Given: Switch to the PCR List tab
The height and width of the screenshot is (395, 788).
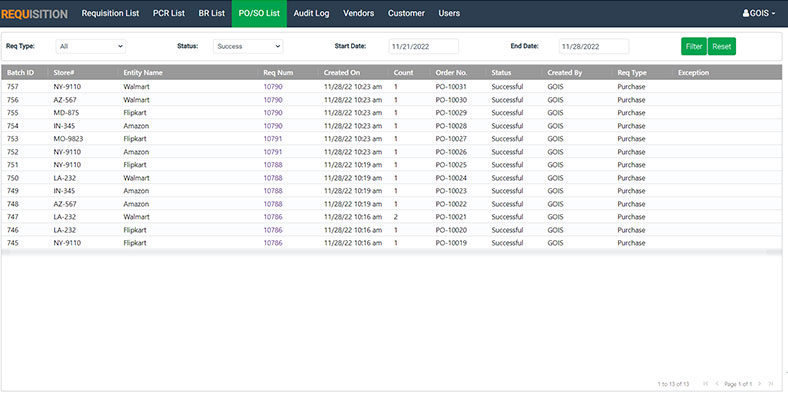Looking at the screenshot, I should pos(169,14).
